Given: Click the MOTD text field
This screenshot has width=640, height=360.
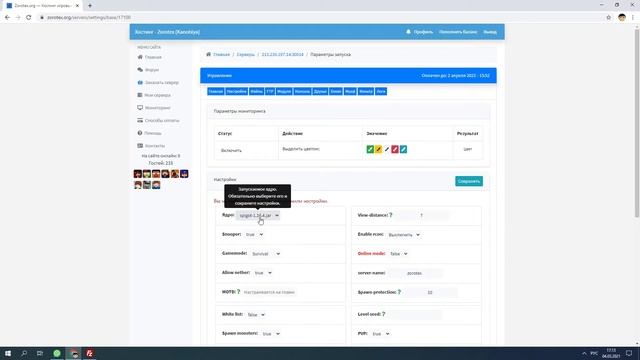Looking at the screenshot, I should 269,292.
